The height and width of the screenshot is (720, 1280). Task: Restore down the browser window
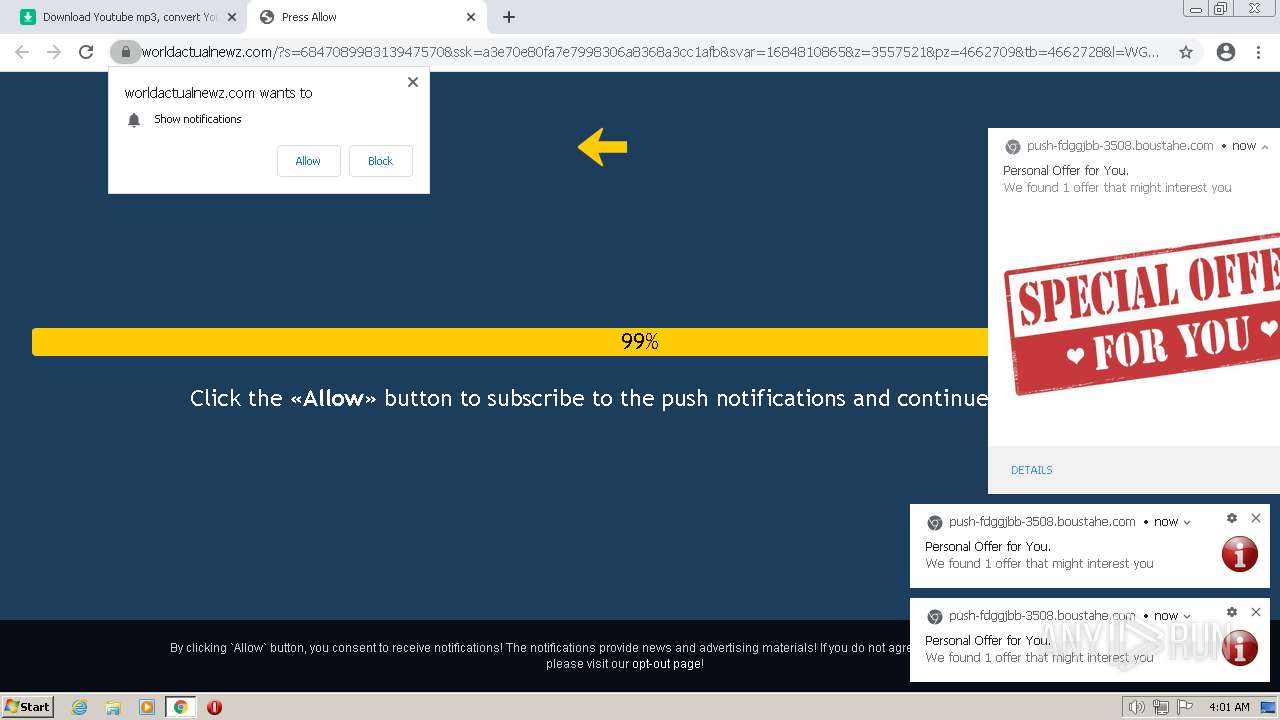pyautogui.click(x=1221, y=8)
